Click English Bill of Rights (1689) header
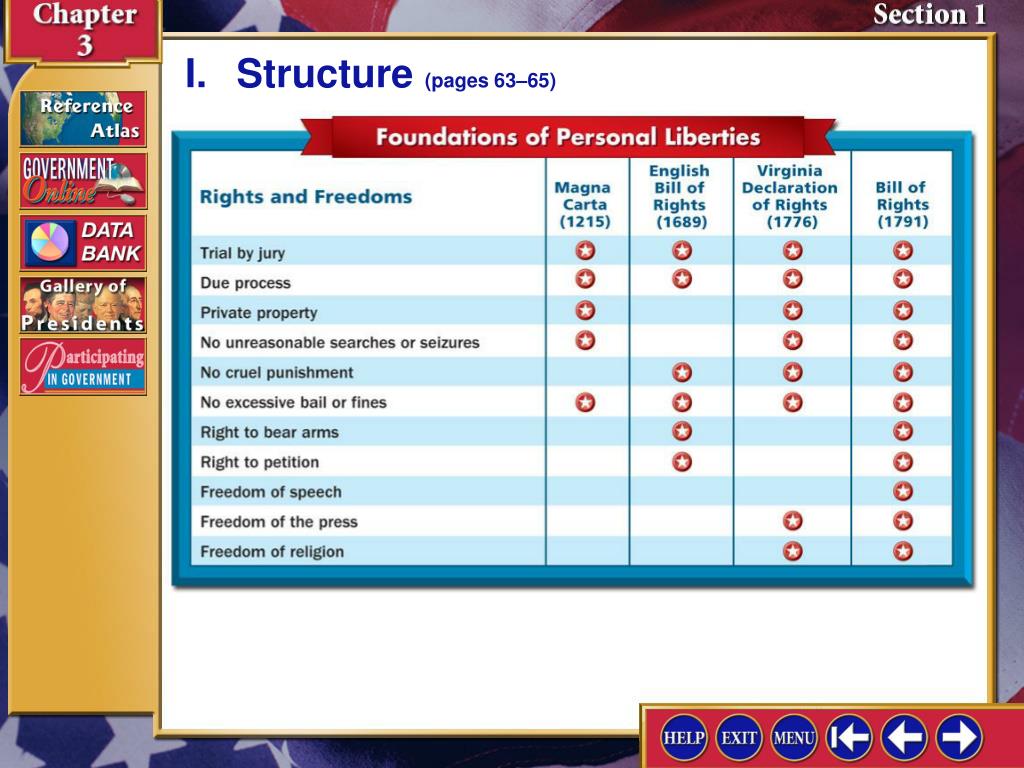 pyautogui.click(x=680, y=196)
